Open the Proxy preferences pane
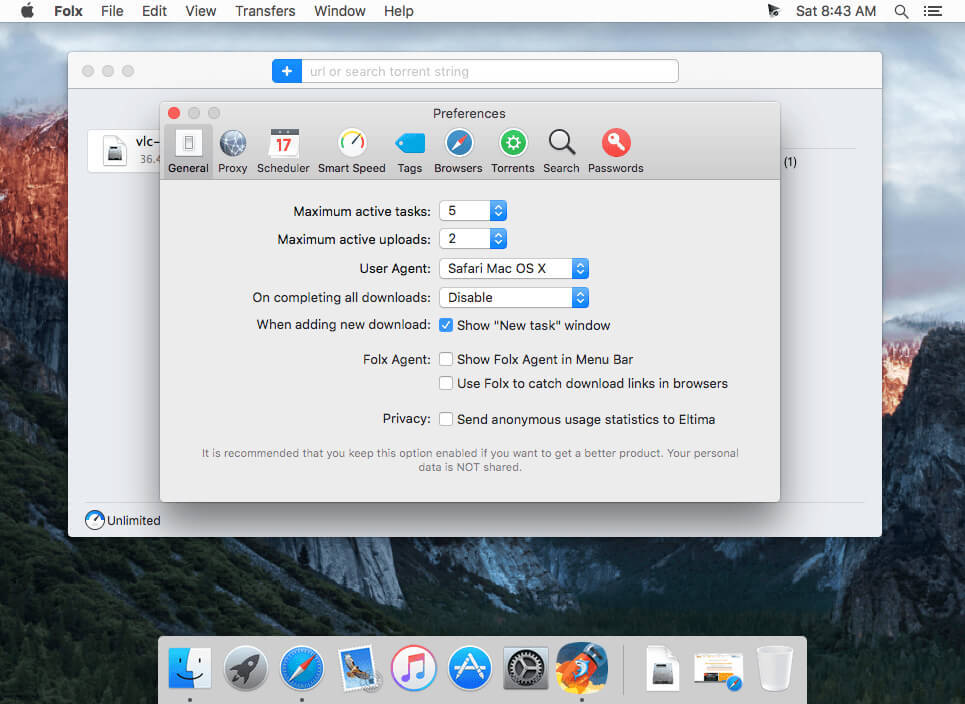This screenshot has height=704, width=965. coord(233,151)
